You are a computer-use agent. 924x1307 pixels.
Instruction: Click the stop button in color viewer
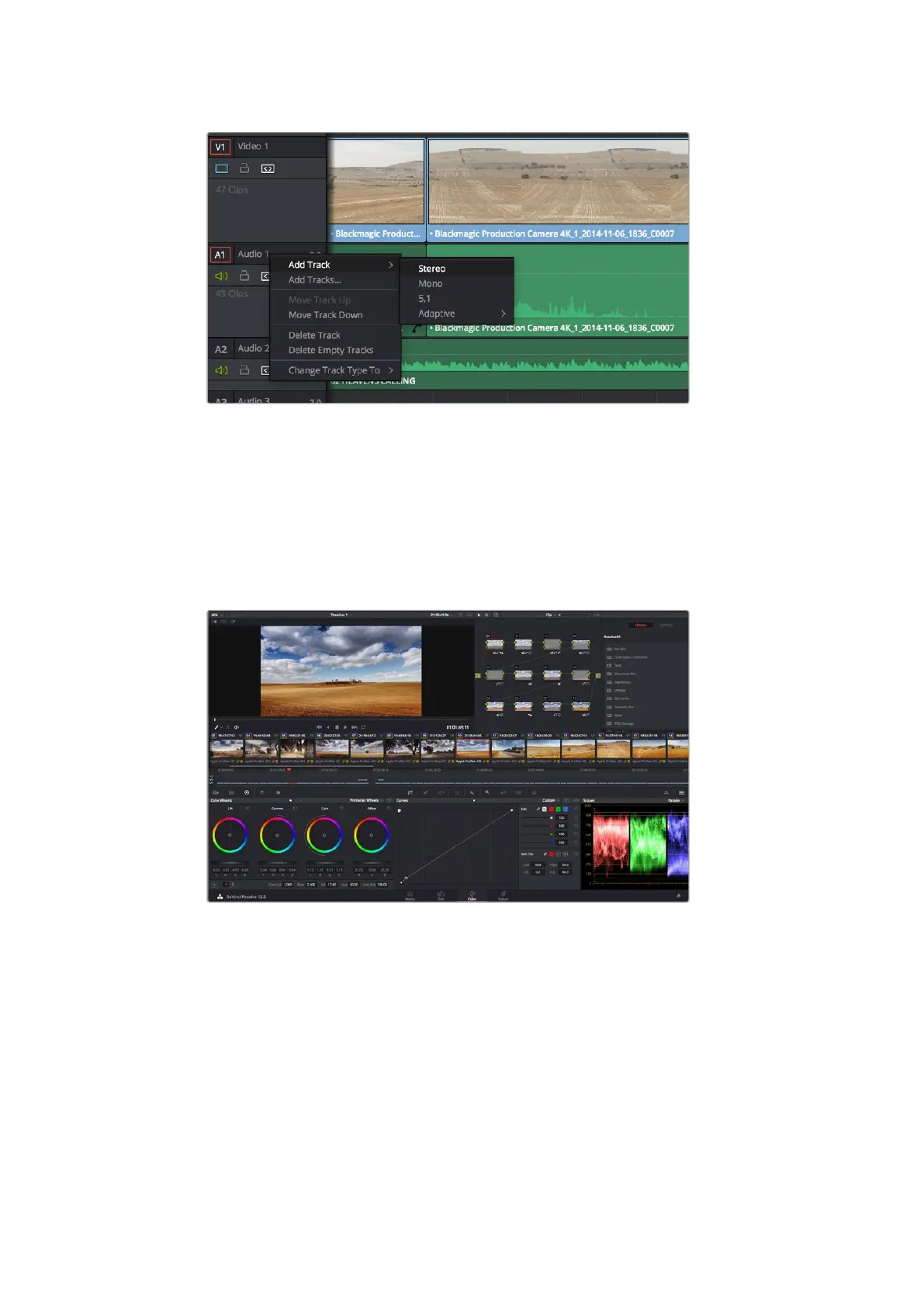[337, 727]
